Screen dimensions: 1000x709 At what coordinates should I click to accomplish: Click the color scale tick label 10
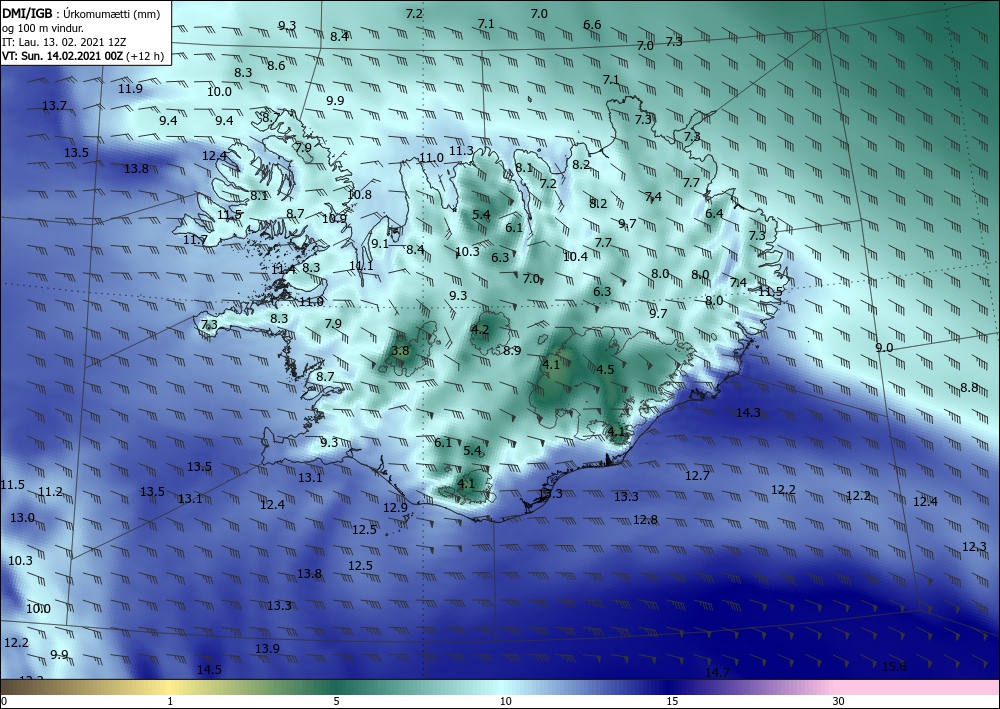click(x=505, y=701)
